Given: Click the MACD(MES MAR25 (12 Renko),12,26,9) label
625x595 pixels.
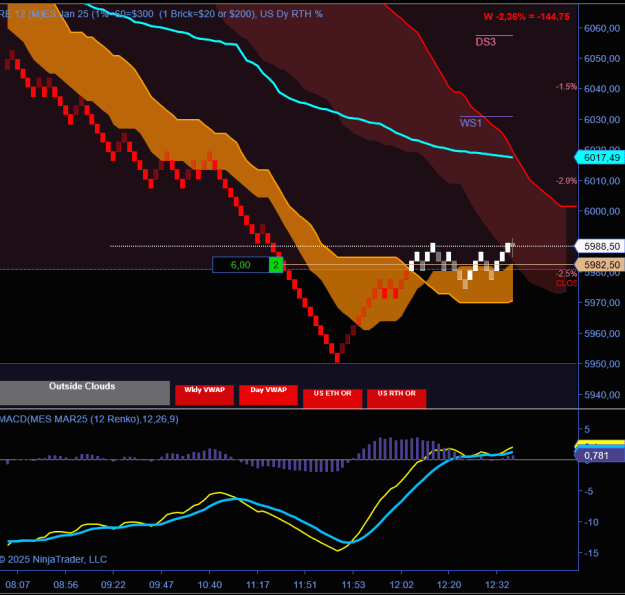Looking at the screenshot, I should (x=89, y=419).
